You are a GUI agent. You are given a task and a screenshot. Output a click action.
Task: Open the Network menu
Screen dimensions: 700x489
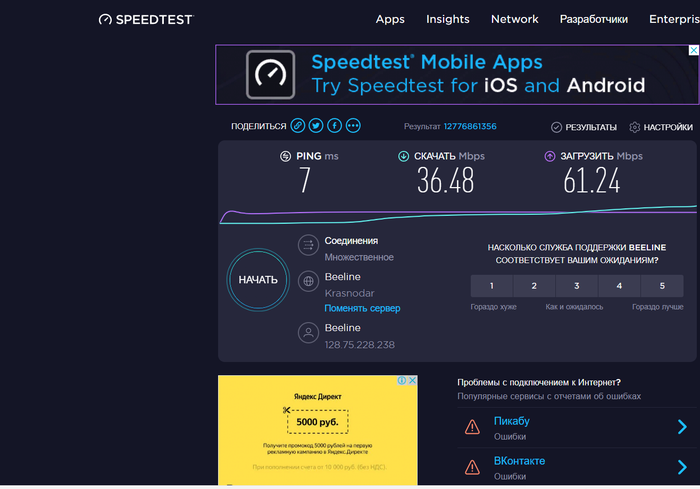coord(515,19)
